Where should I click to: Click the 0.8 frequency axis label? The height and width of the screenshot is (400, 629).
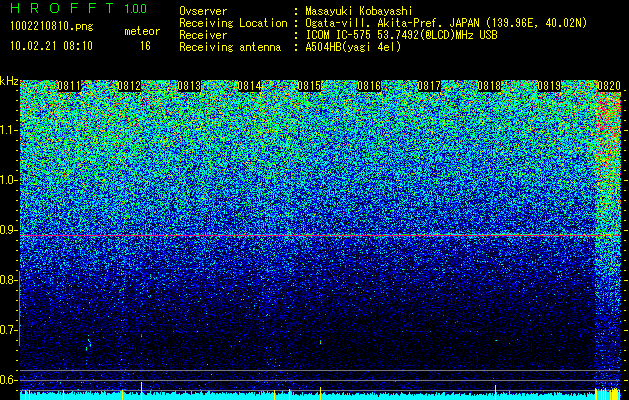pos(8,280)
